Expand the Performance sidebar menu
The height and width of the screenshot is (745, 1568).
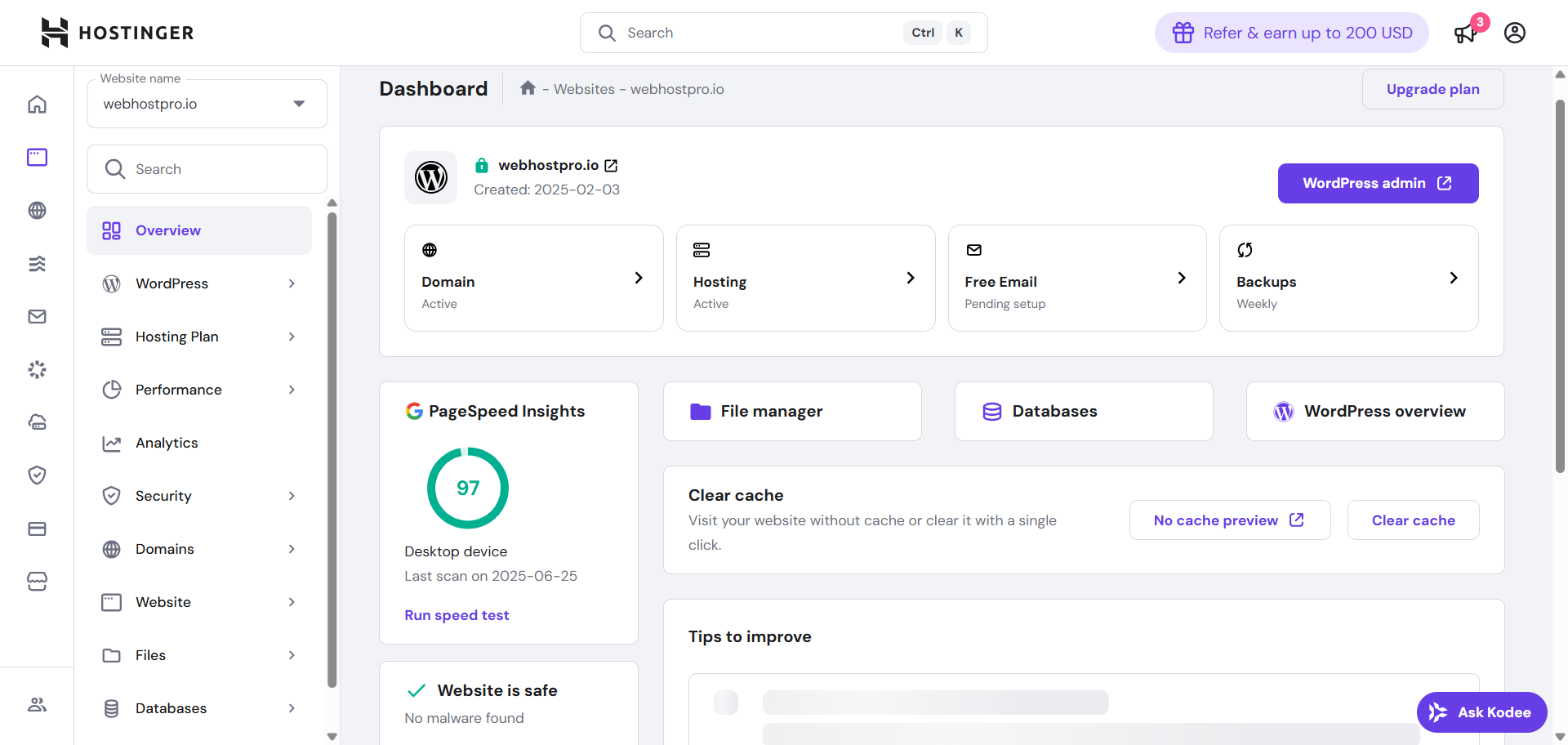(x=199, y=390)
